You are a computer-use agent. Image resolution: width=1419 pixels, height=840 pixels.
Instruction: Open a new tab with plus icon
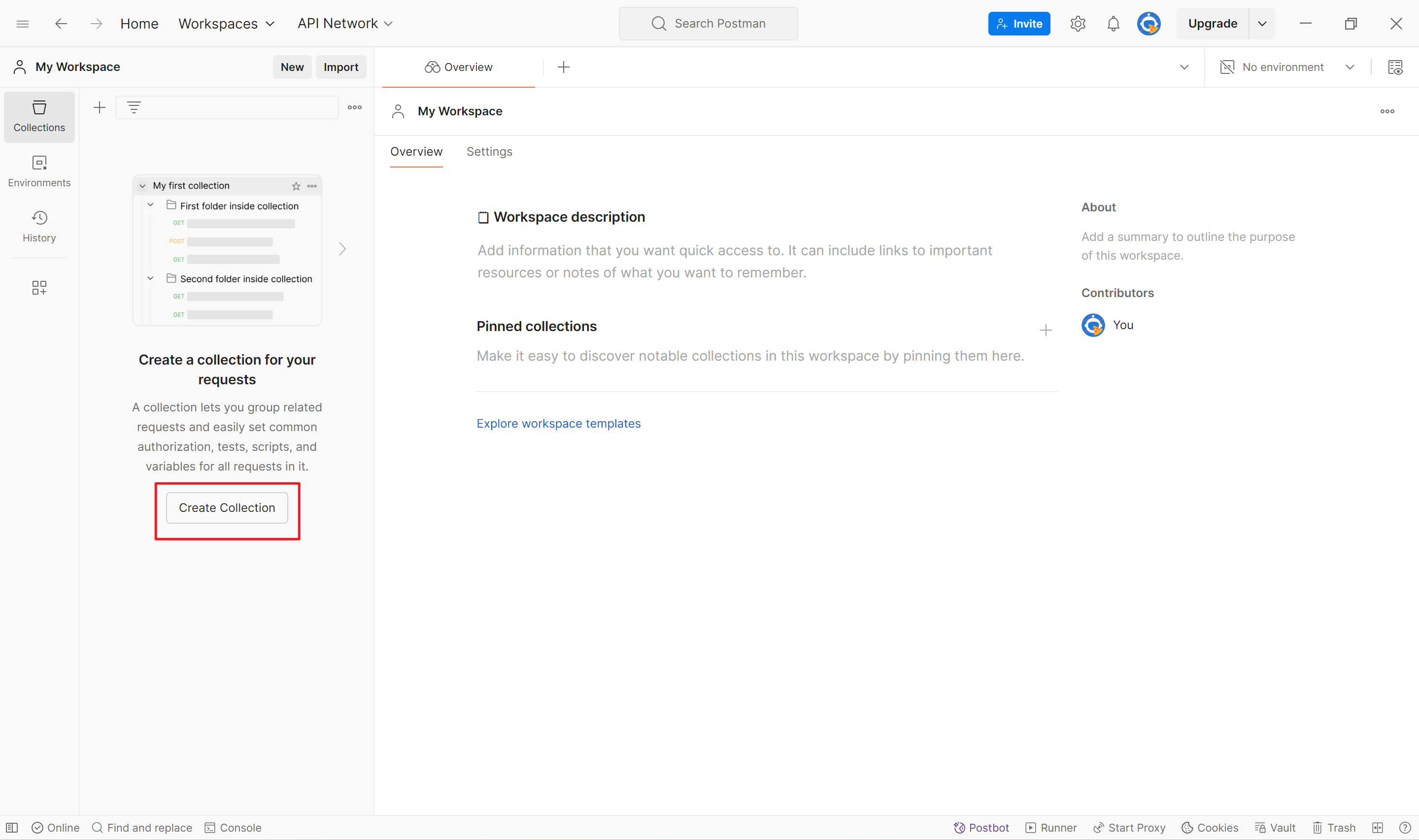click(563, 67)
